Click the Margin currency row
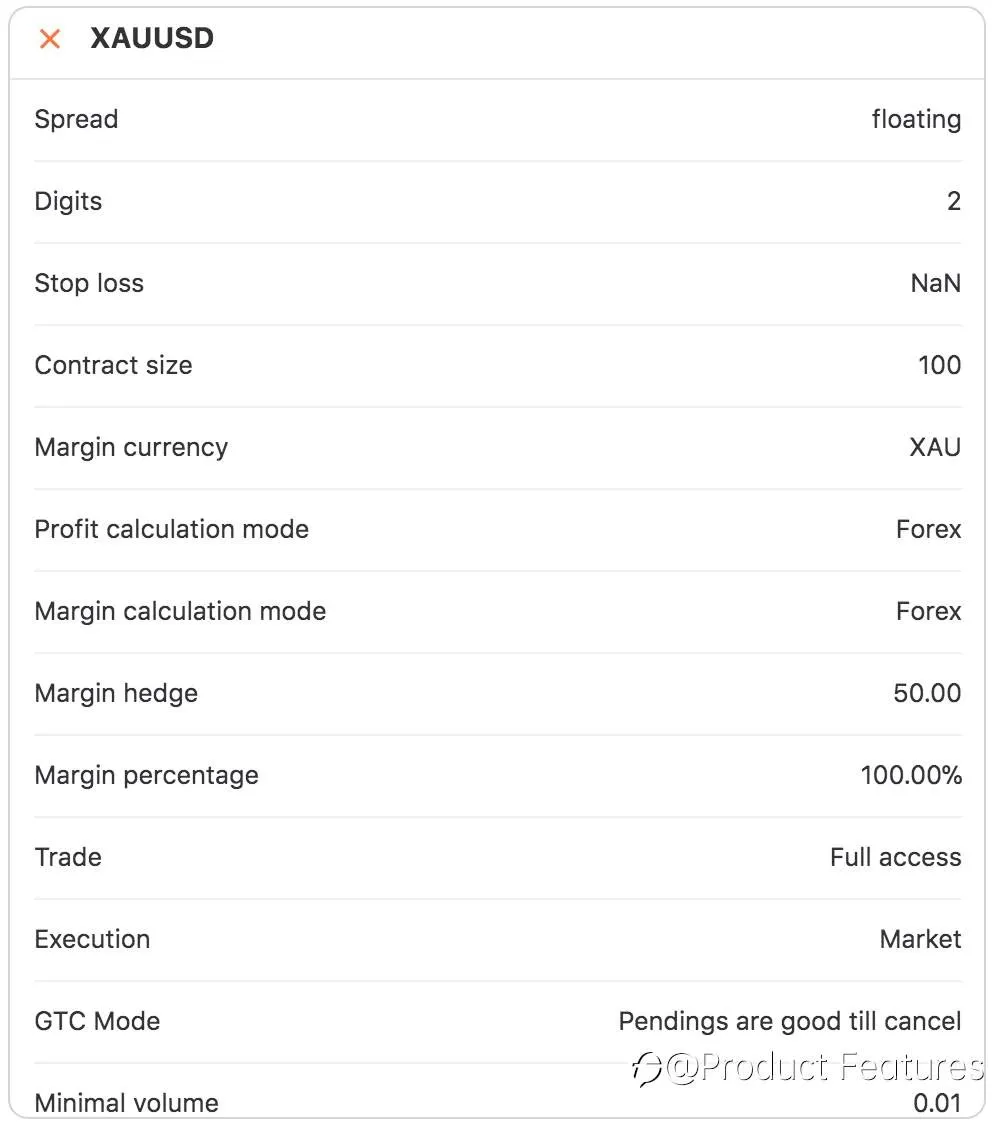 [x=497, y=448]
